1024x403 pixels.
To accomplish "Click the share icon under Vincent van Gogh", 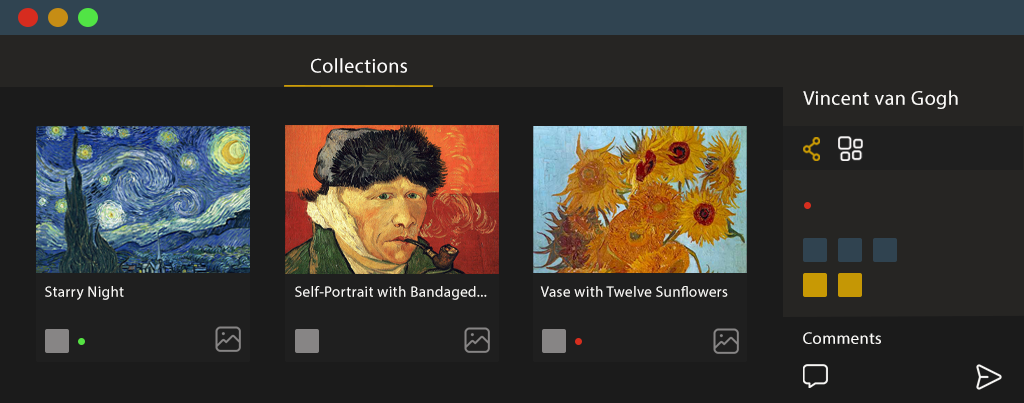I will (812, 150).
